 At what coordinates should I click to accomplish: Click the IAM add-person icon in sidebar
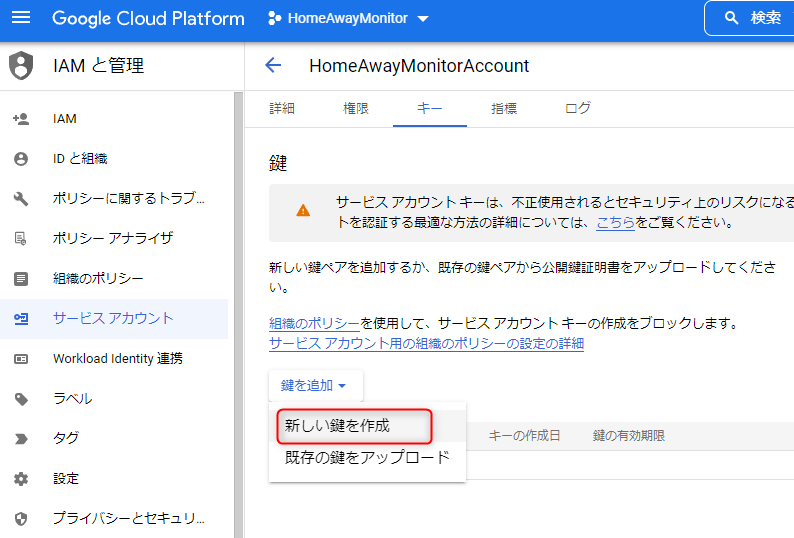pos(21,119)
